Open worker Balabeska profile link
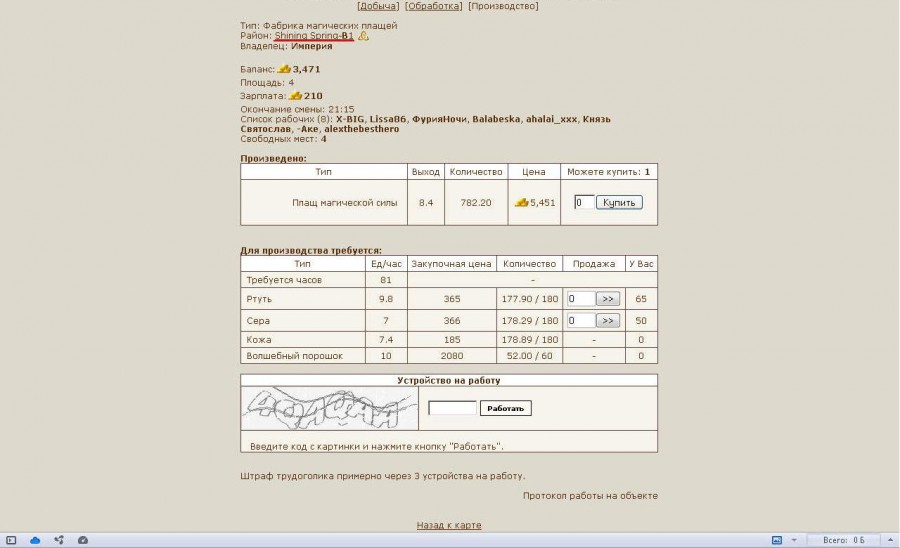 click(496, 119)
